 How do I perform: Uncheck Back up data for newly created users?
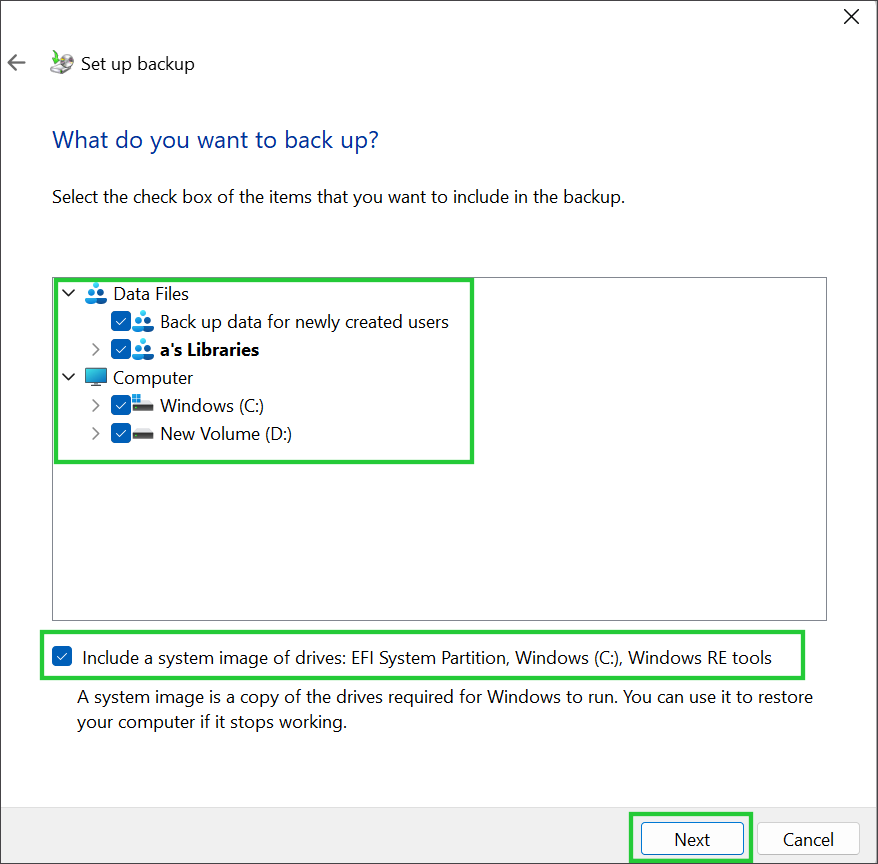(120, 321)
